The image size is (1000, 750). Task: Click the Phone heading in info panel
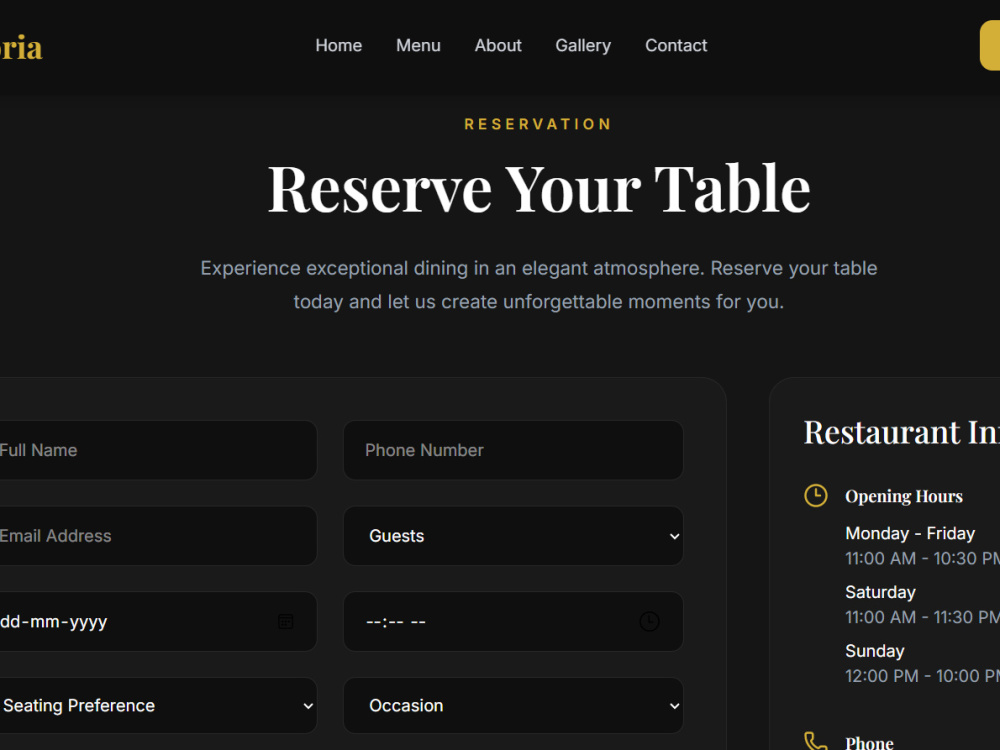point(869,742)
